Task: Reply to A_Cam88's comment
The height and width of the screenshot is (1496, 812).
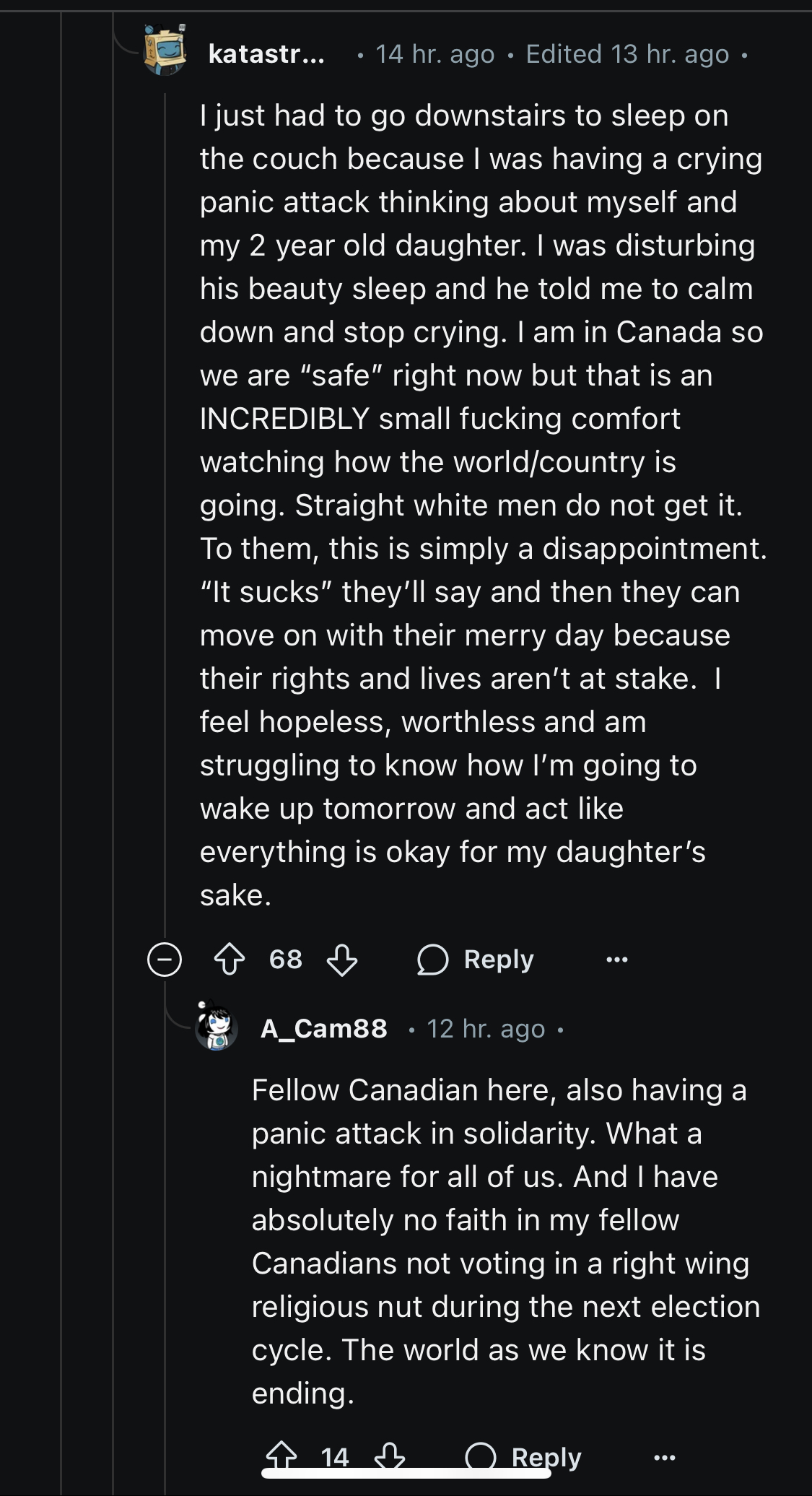Action: point(546,1457)
